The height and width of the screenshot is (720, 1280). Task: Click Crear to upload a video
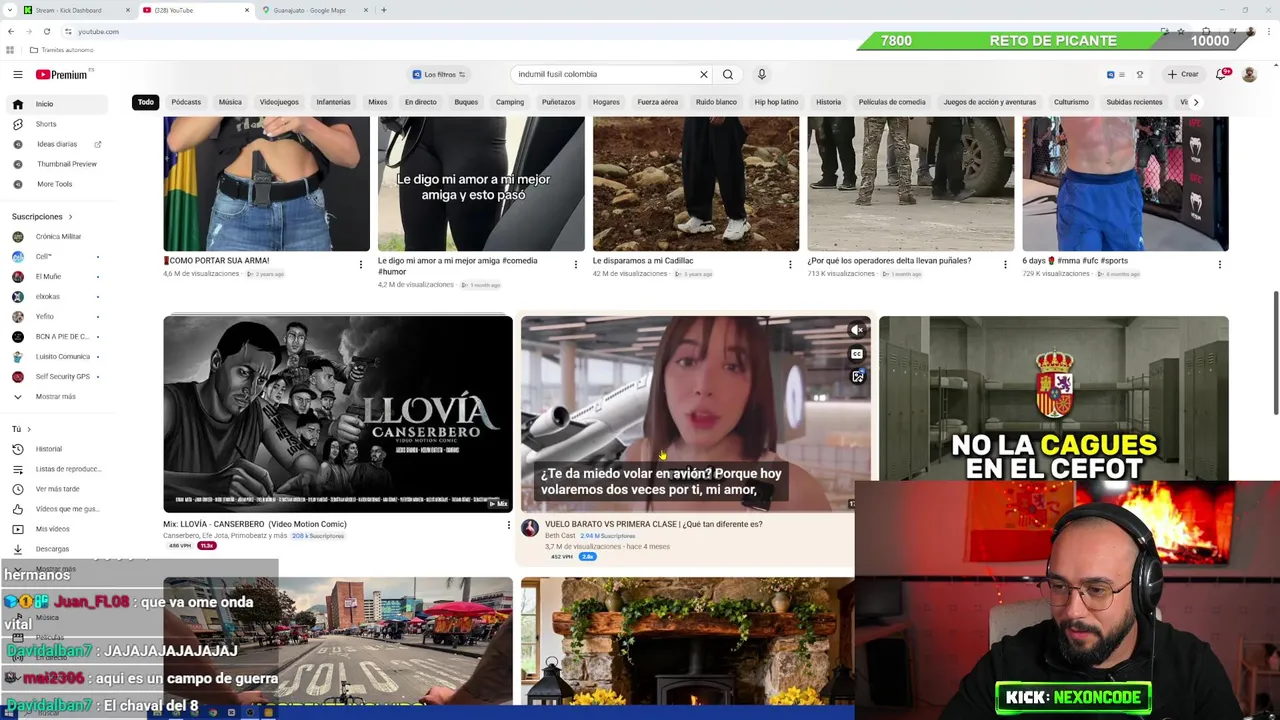(x=1182, y=74)
